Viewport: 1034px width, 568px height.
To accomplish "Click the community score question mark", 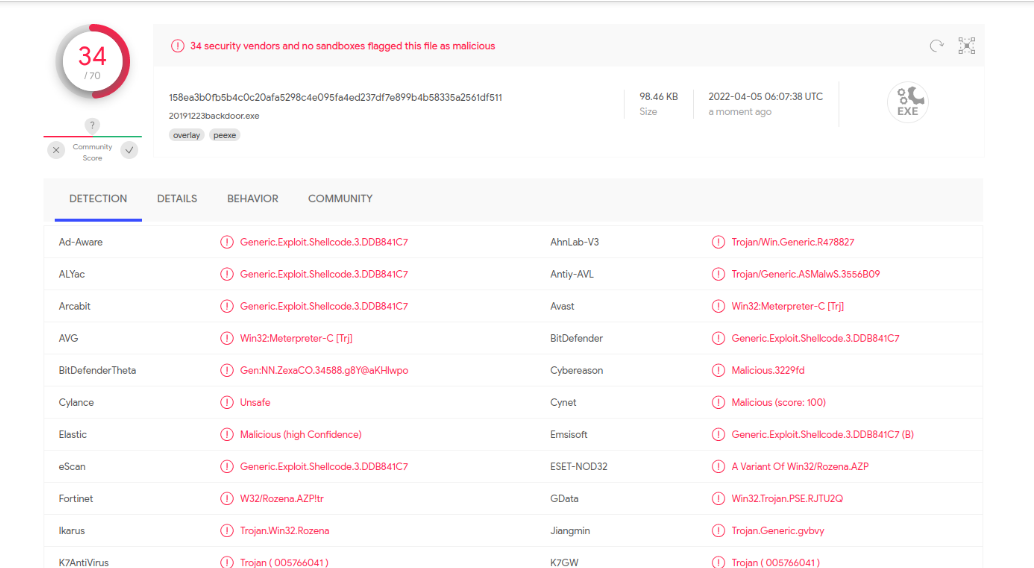I will pyautogui.click(x=92, y=125).
